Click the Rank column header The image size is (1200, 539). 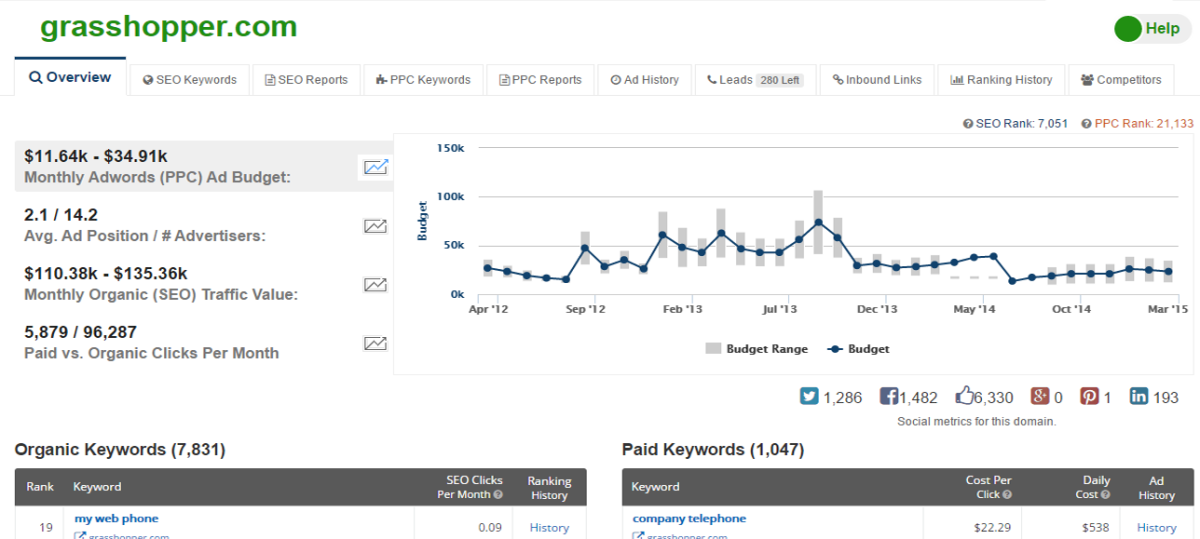click(40, 487)
